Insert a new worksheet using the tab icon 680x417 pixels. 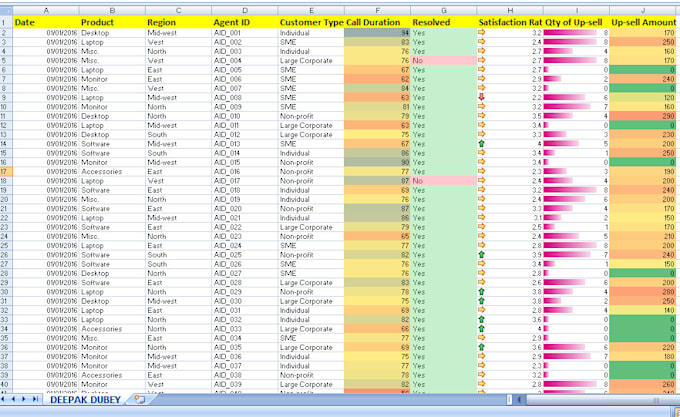pyautogui.click(x=139, y=399)
